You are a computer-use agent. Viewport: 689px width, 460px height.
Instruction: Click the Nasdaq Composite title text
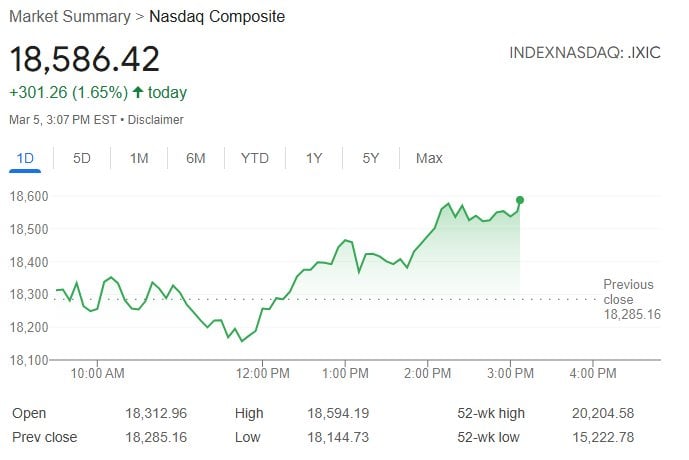point(217,17)
